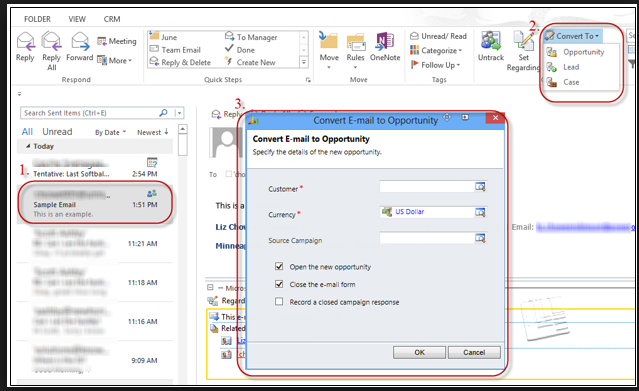
Task: Open the CRM ribbon tab
Action: (112, 19)
